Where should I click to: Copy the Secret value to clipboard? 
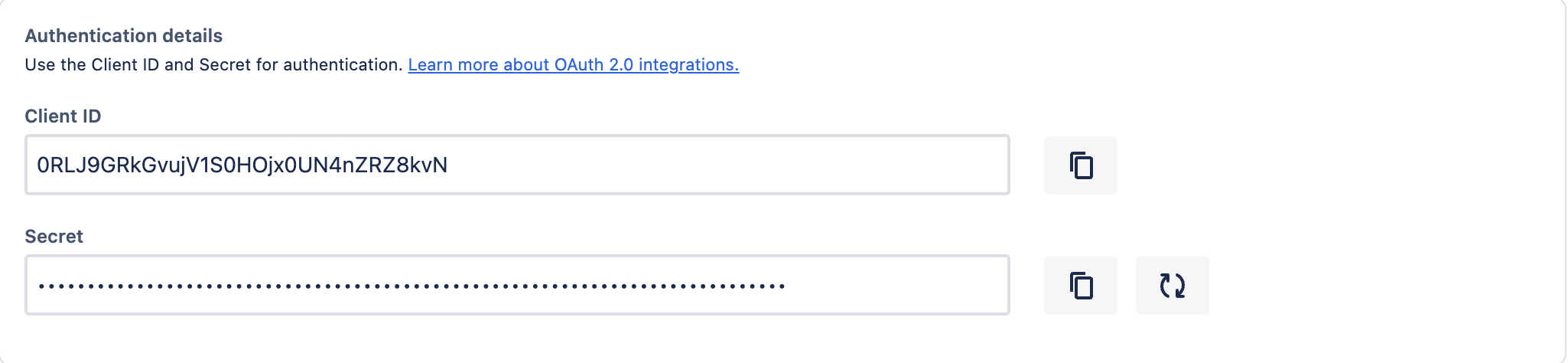pyautogui.click(x=1080, y=286)
